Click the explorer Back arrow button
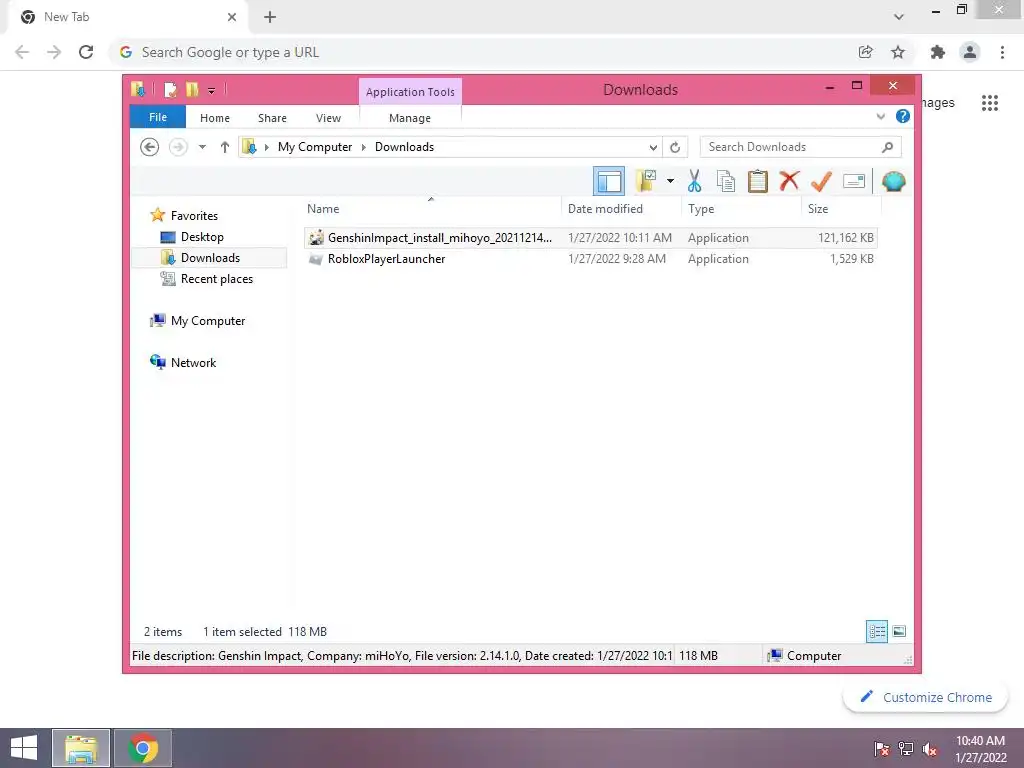 (150, 147)
